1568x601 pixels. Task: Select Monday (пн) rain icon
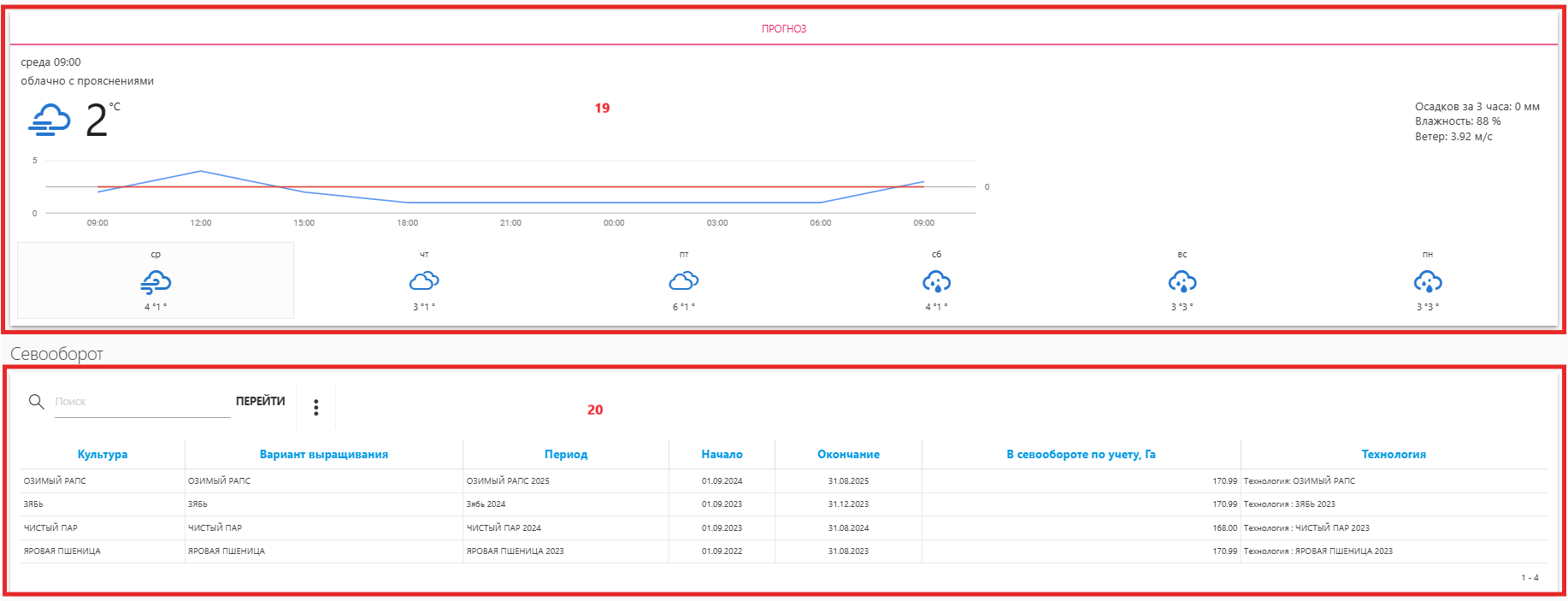pos(1428,281)
